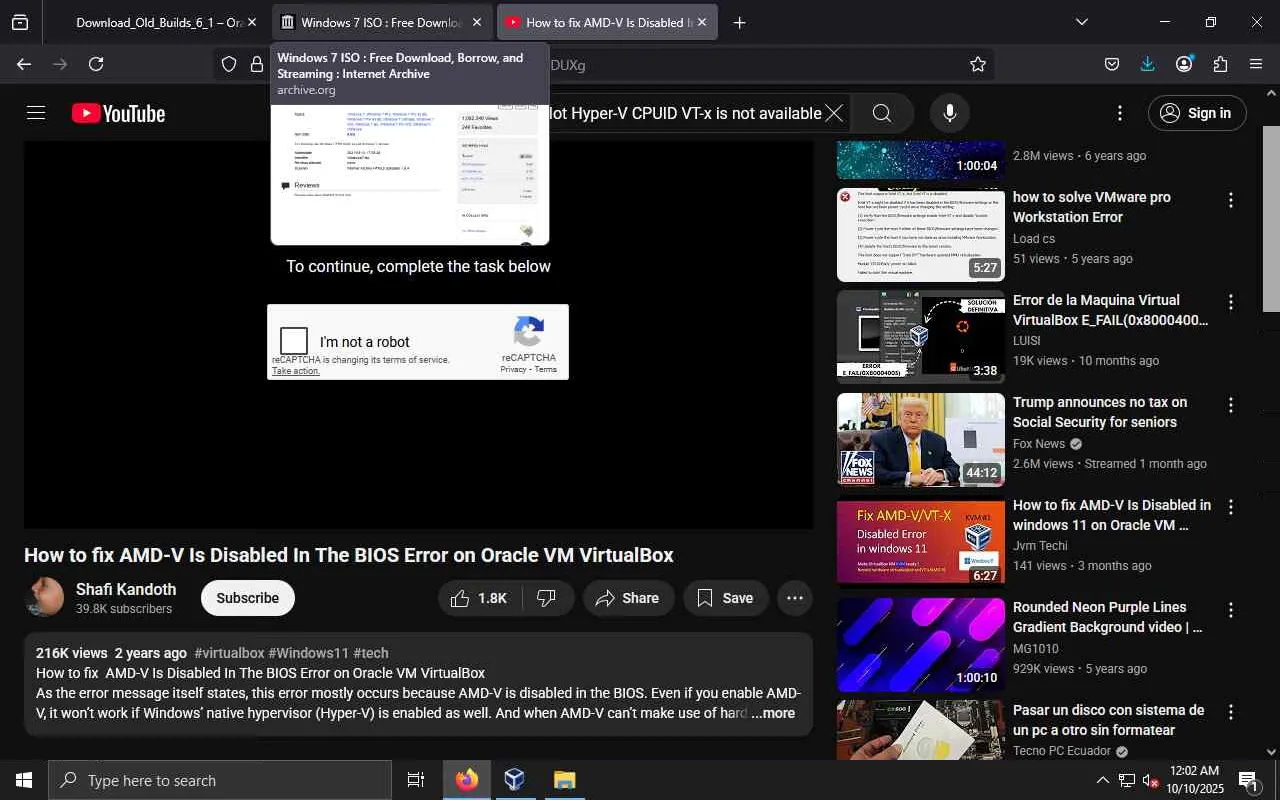
Task: Open options for 'Error de la Maquina Virtual' video
Action: point(1231,302)
